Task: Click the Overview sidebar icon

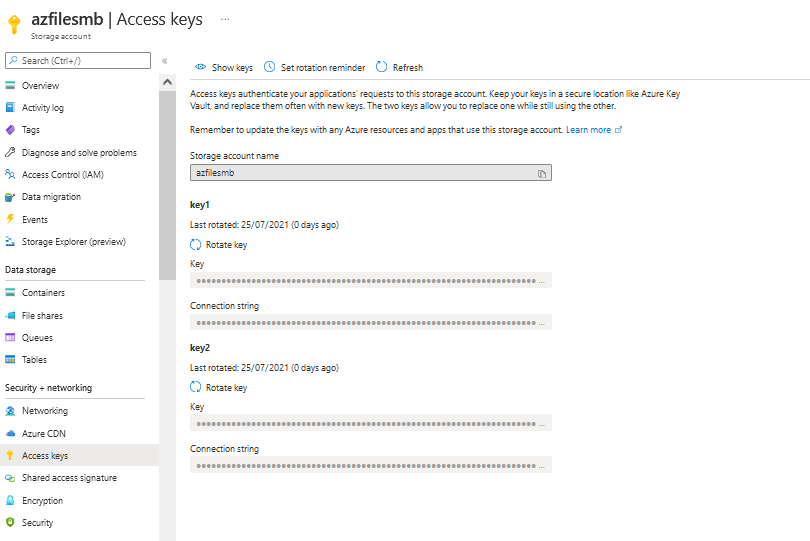Action: (10, 85)
